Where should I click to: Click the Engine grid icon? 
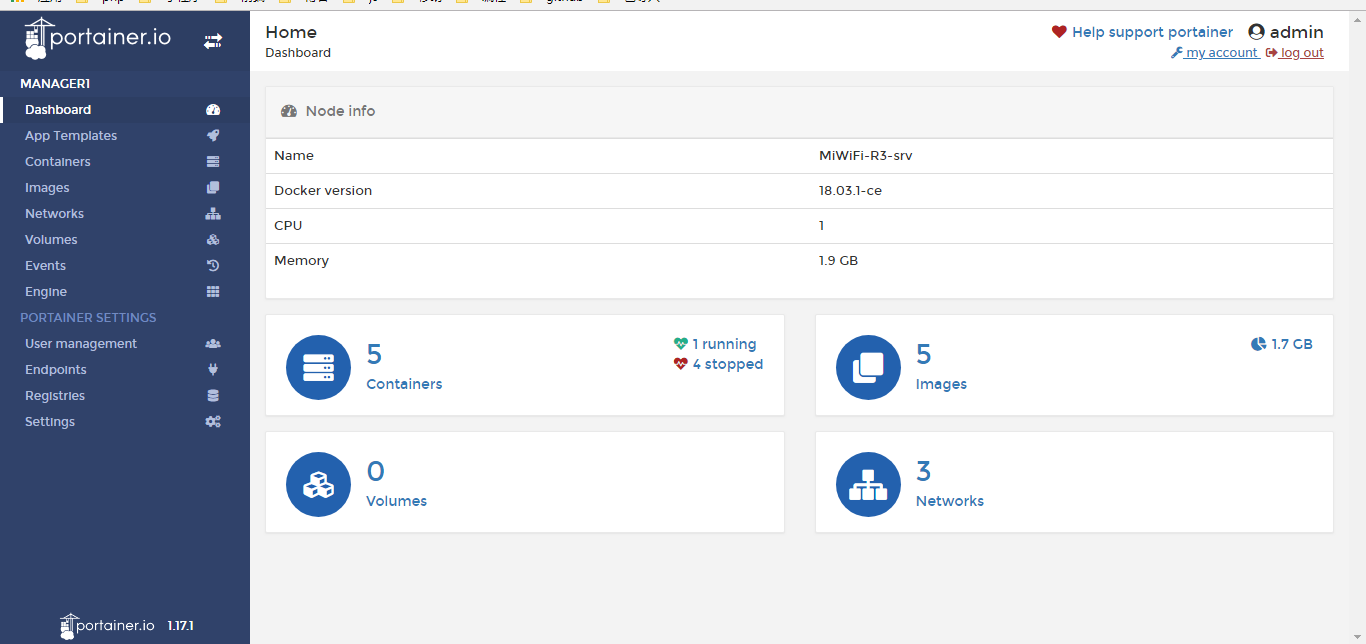(x=212, y=291)
